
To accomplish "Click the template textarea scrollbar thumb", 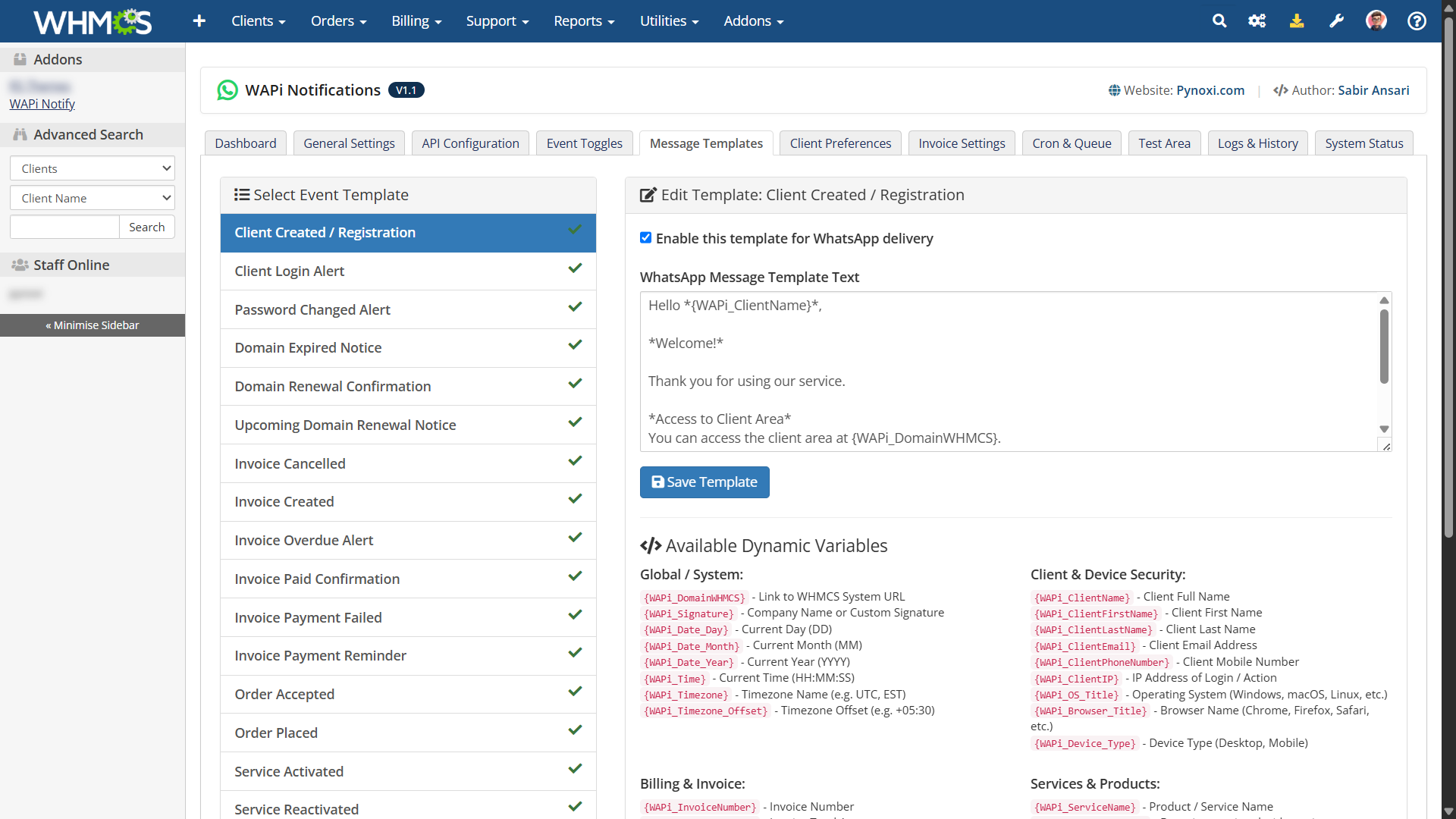I will pos(1384,346).
